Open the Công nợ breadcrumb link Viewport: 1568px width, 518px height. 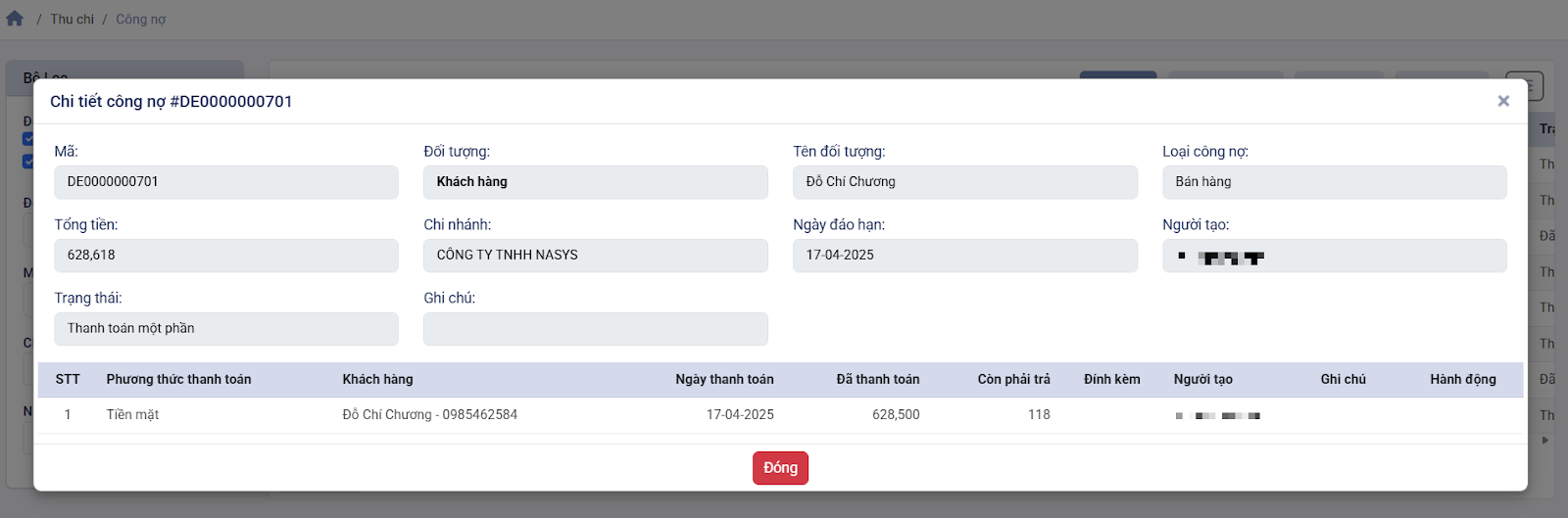point(141,19)
